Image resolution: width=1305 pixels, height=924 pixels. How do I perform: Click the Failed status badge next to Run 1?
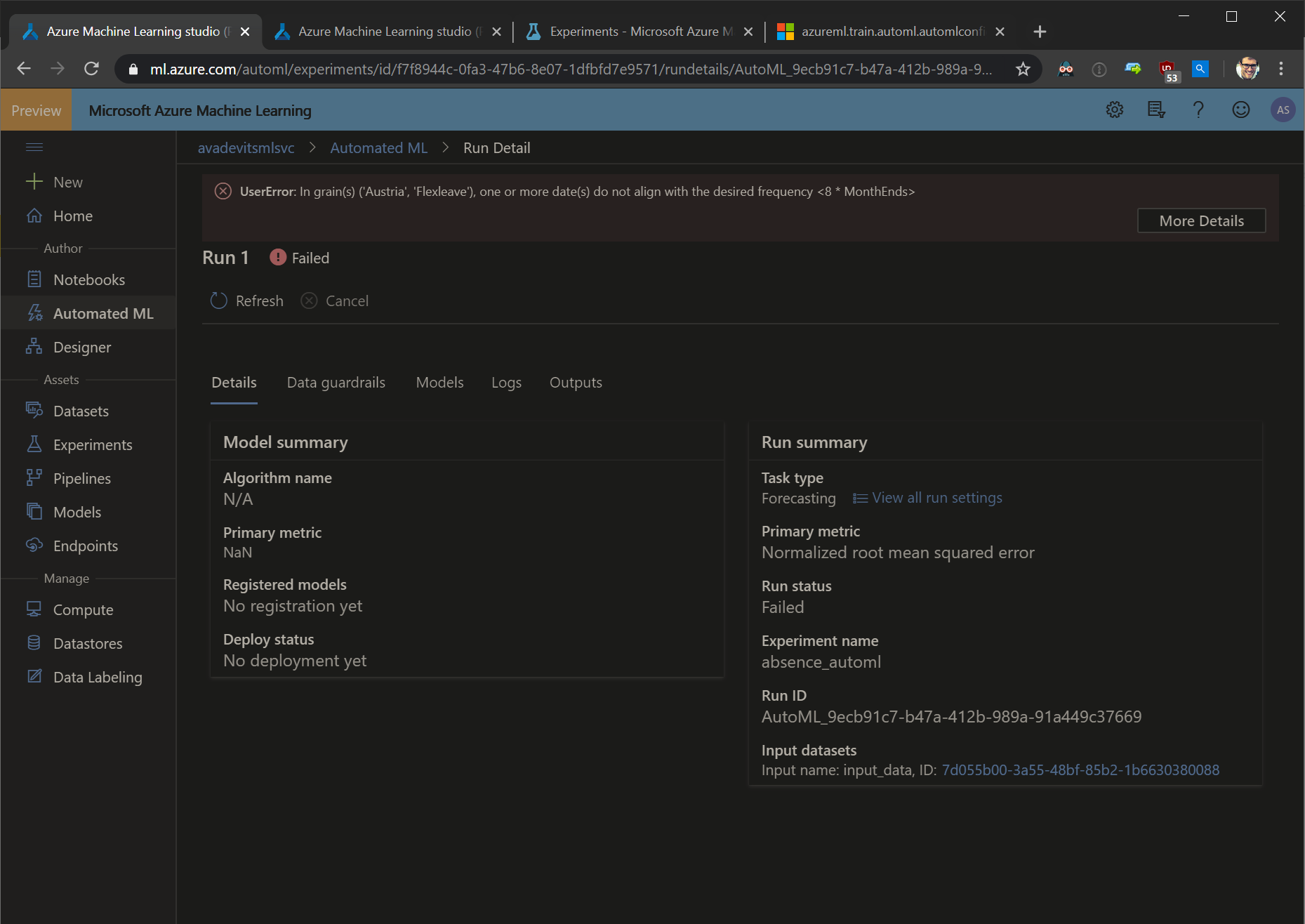300,258
